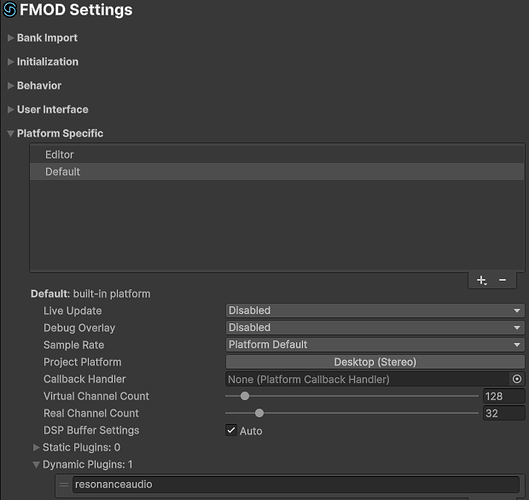Click the Real Channel Count value field
529x500 pixels.
(504, 413)
